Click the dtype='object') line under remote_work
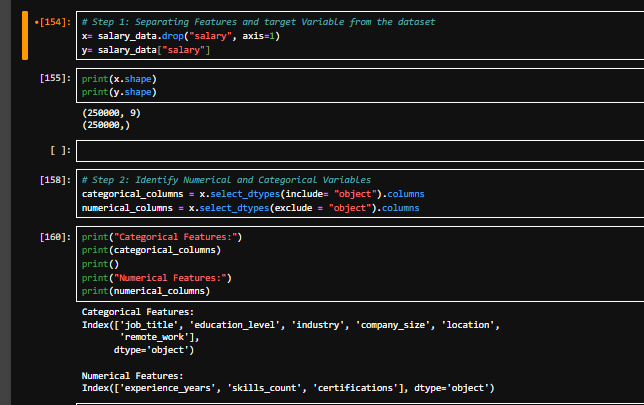This screenshot has width=644, height=405. [x=154, y=350]
